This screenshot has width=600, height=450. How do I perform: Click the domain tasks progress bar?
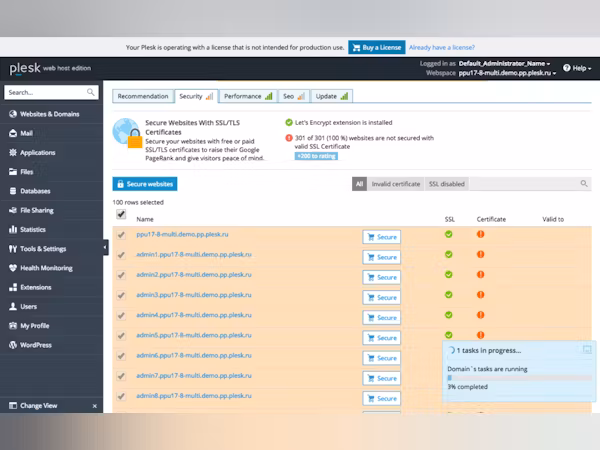[x=519, y=378]
